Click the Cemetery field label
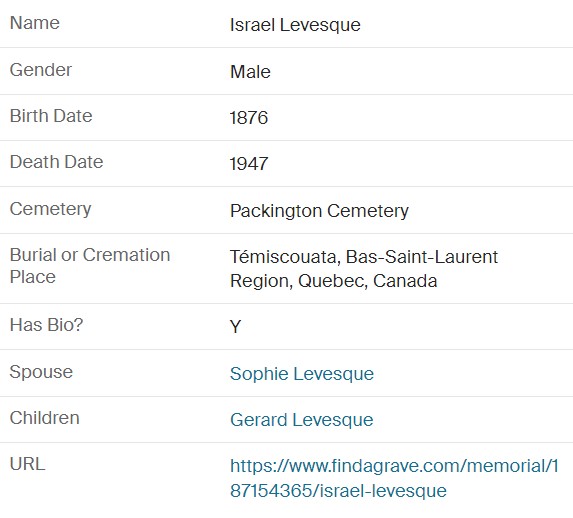This screenshot has width=573, height=518. point(51,209)
